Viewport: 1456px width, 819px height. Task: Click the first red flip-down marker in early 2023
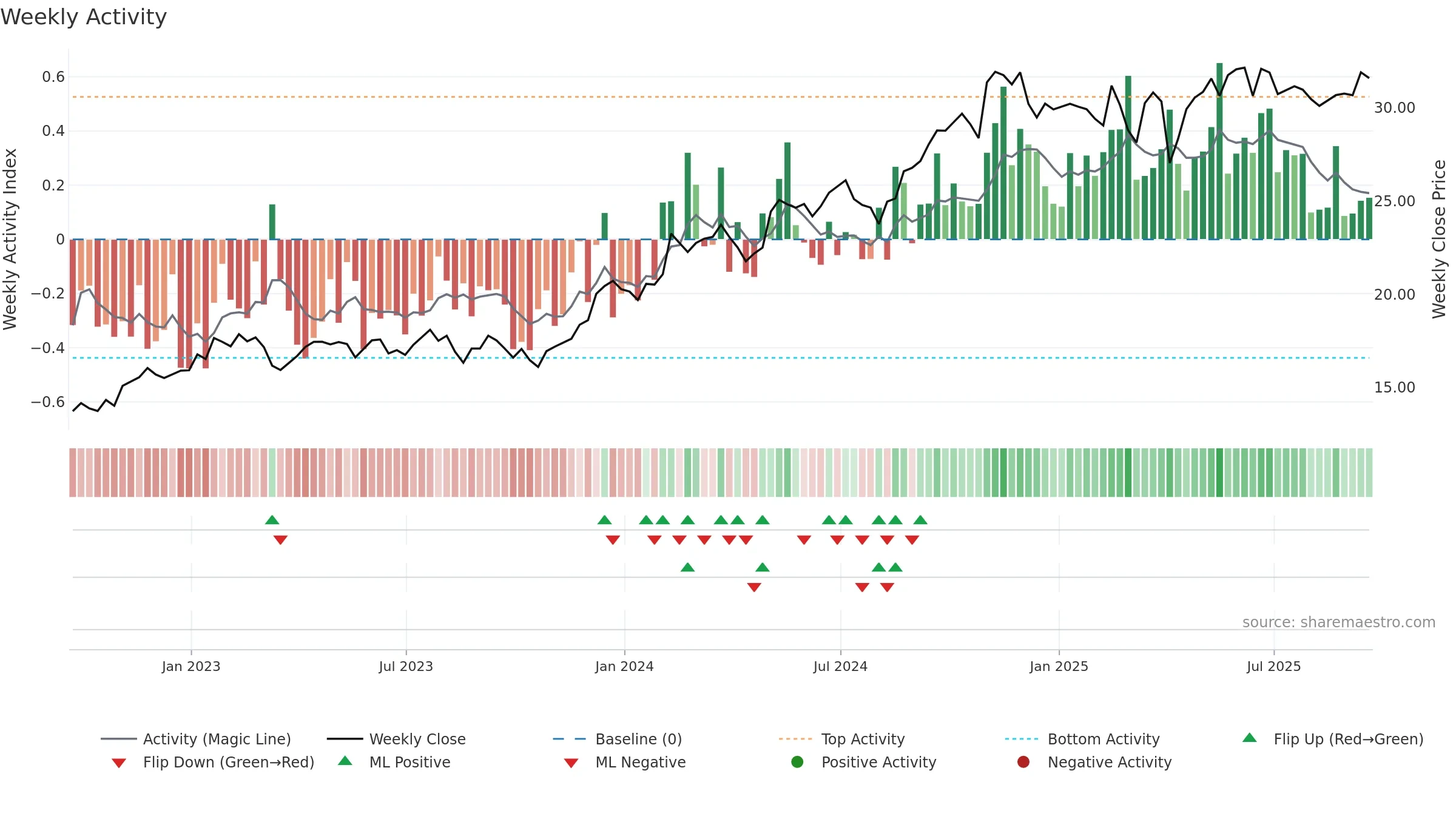280,540
